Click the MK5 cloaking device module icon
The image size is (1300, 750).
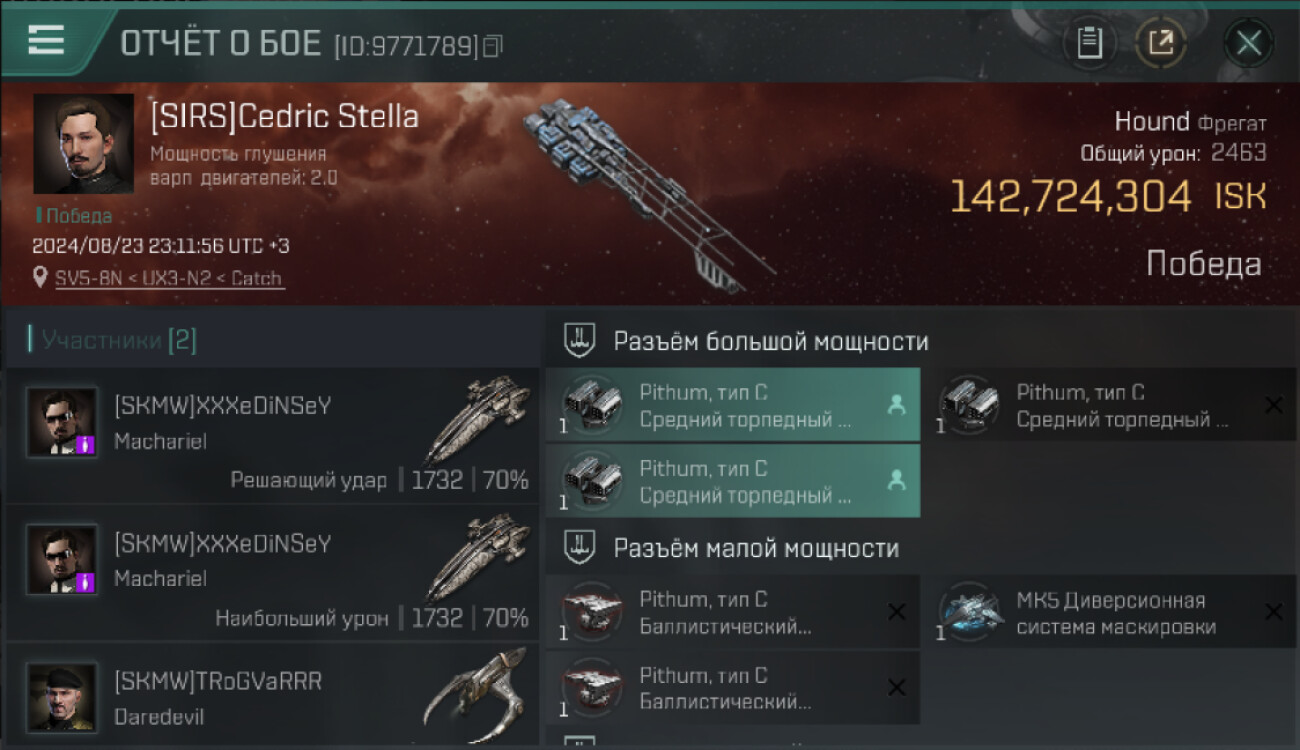972,611
